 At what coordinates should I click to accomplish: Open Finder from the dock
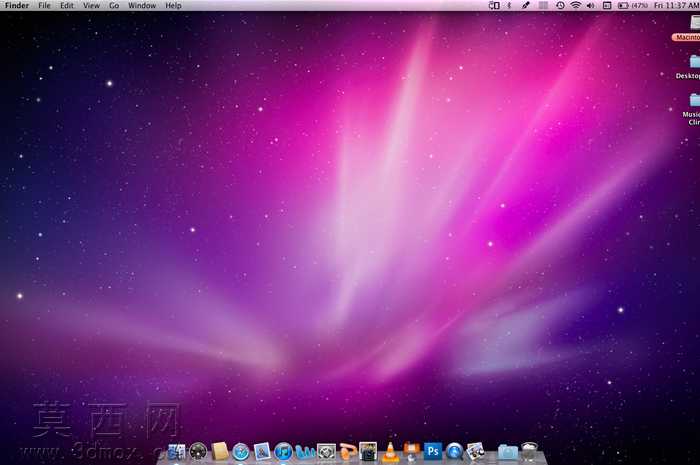177,452
